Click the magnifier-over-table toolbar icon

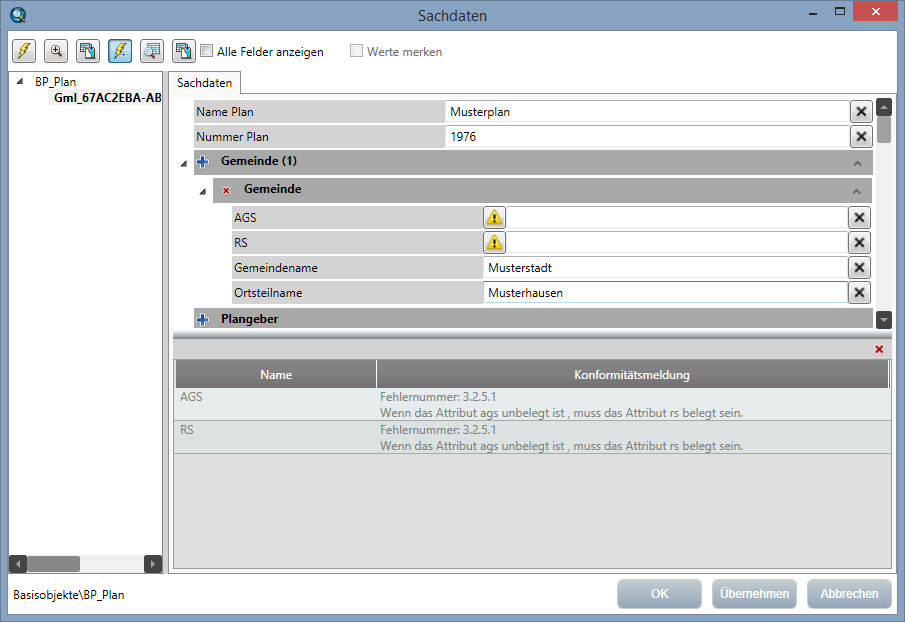click(x=151, y=51)
